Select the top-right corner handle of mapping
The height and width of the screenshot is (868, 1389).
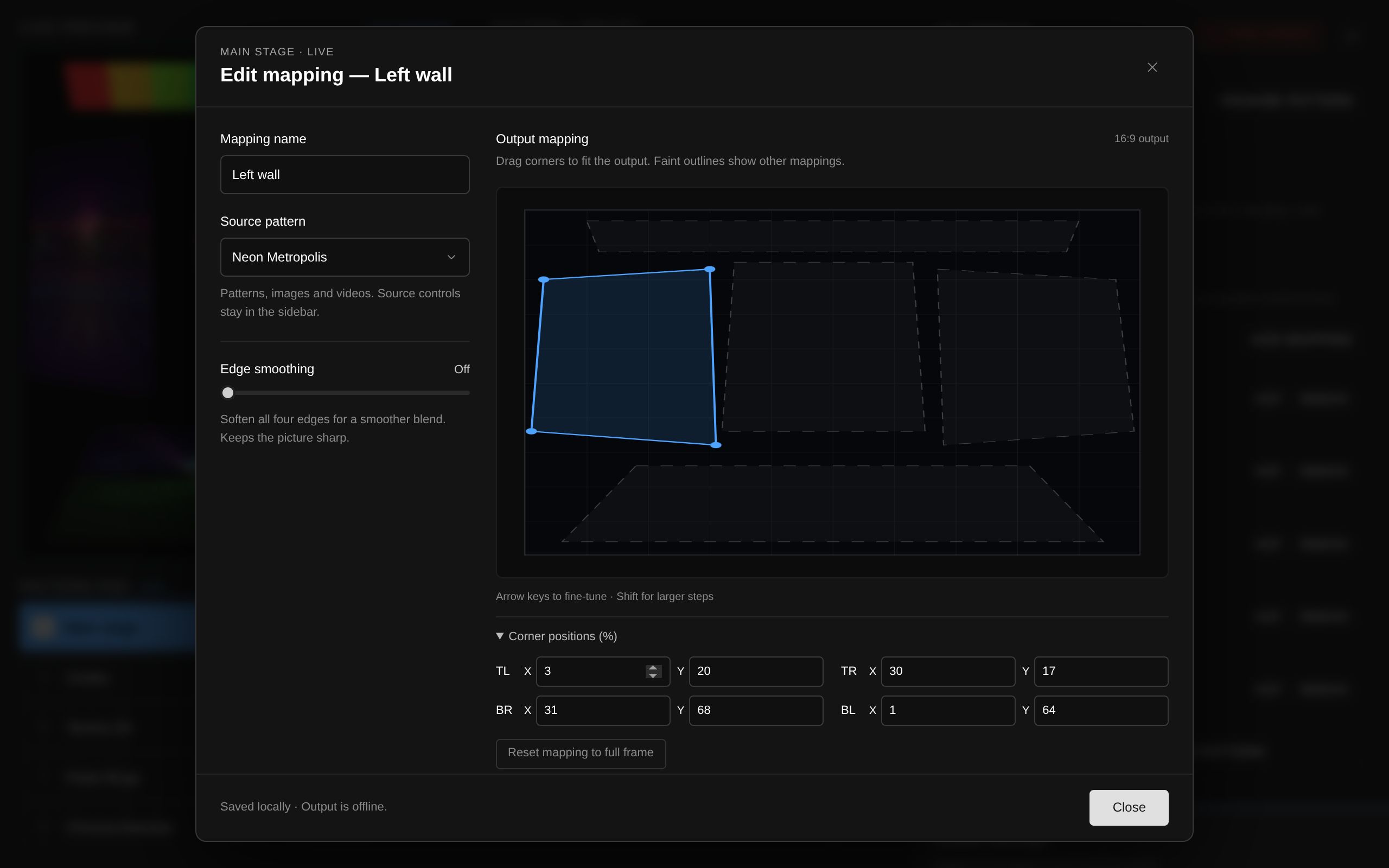pos(710,269)
